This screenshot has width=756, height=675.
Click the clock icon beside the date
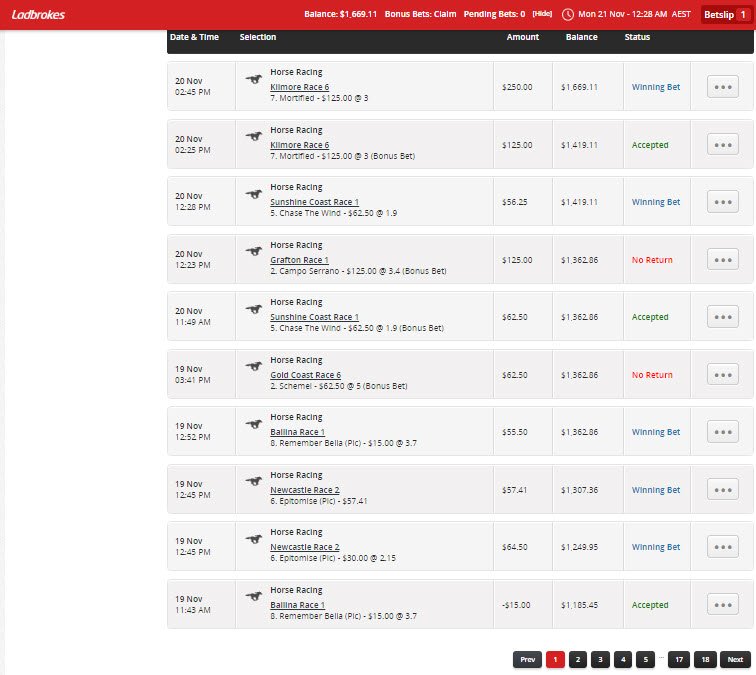pyautogui.click(x=568, y=14)
